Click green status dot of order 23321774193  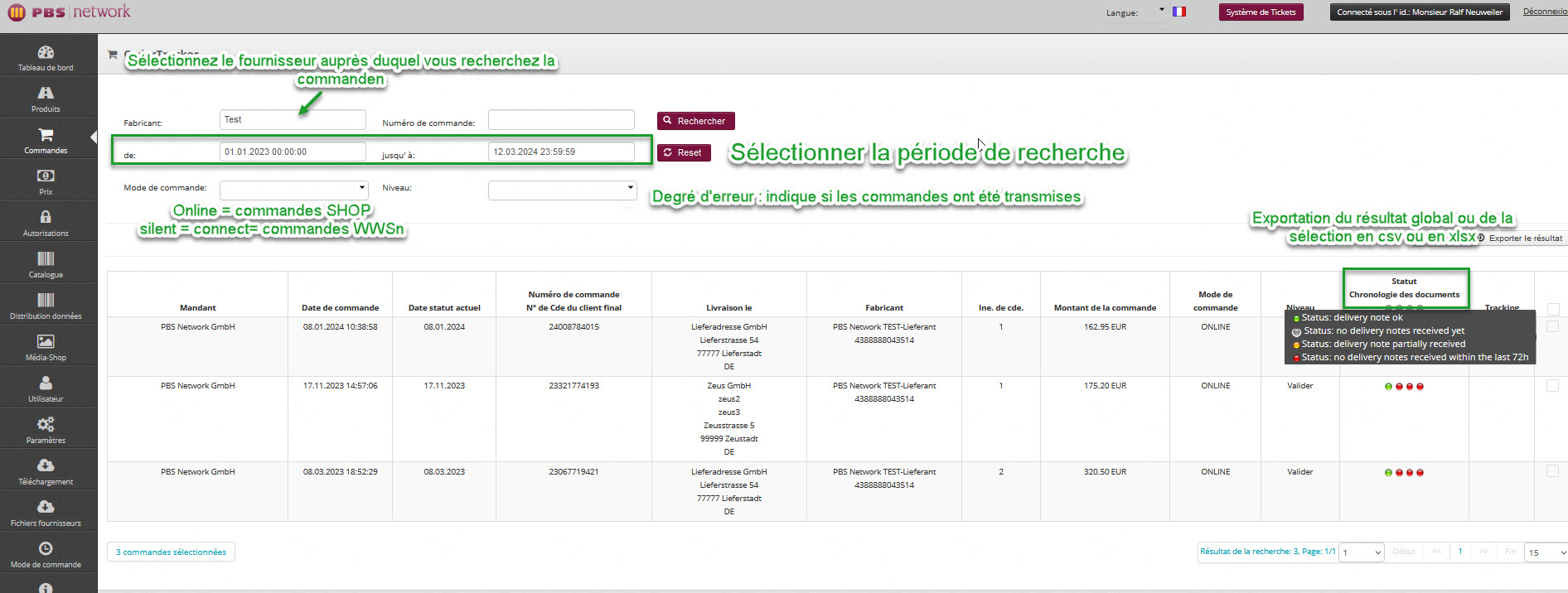[1388, 386]
